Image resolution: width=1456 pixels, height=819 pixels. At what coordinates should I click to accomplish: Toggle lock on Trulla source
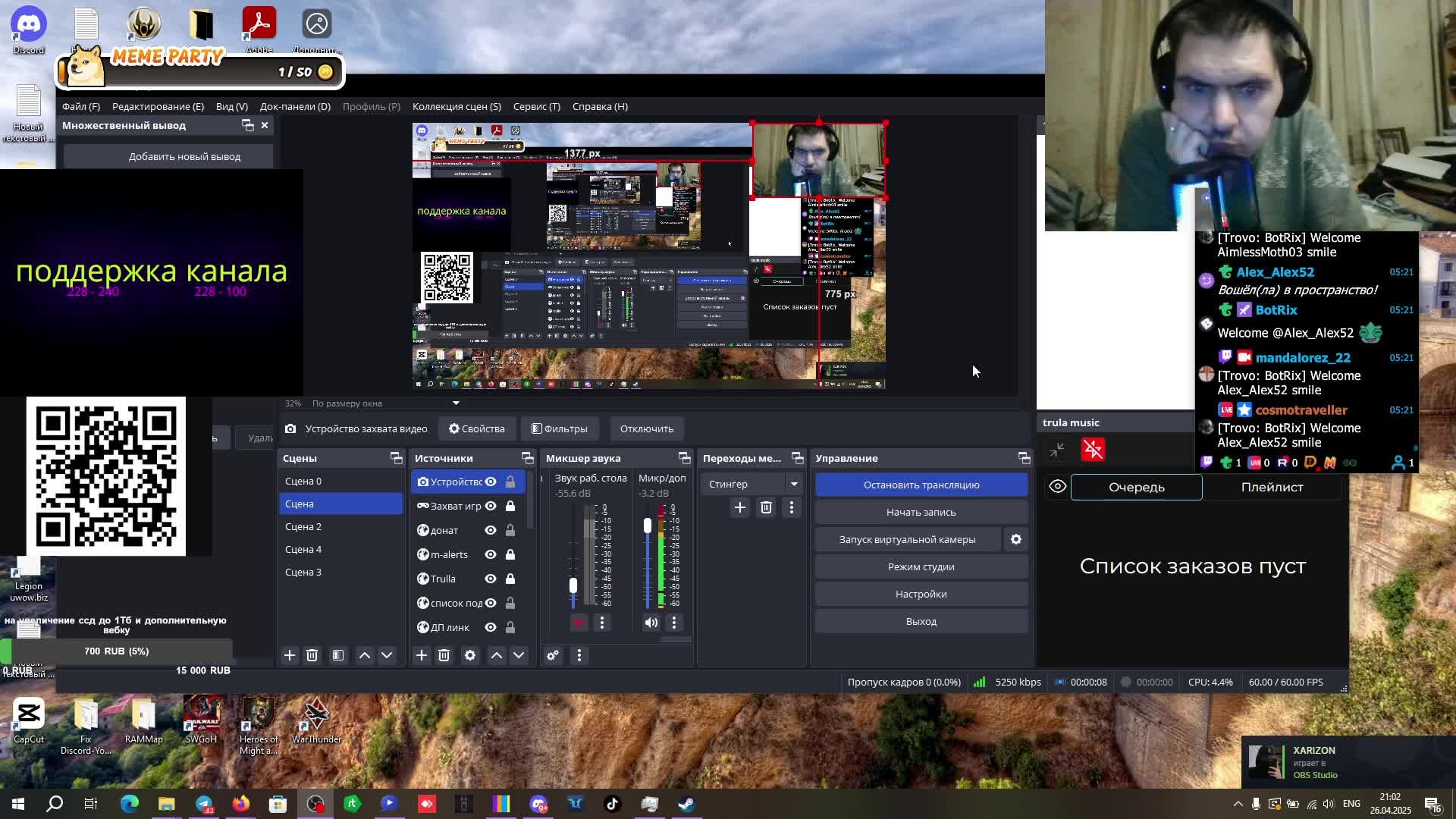coord(510,579)
